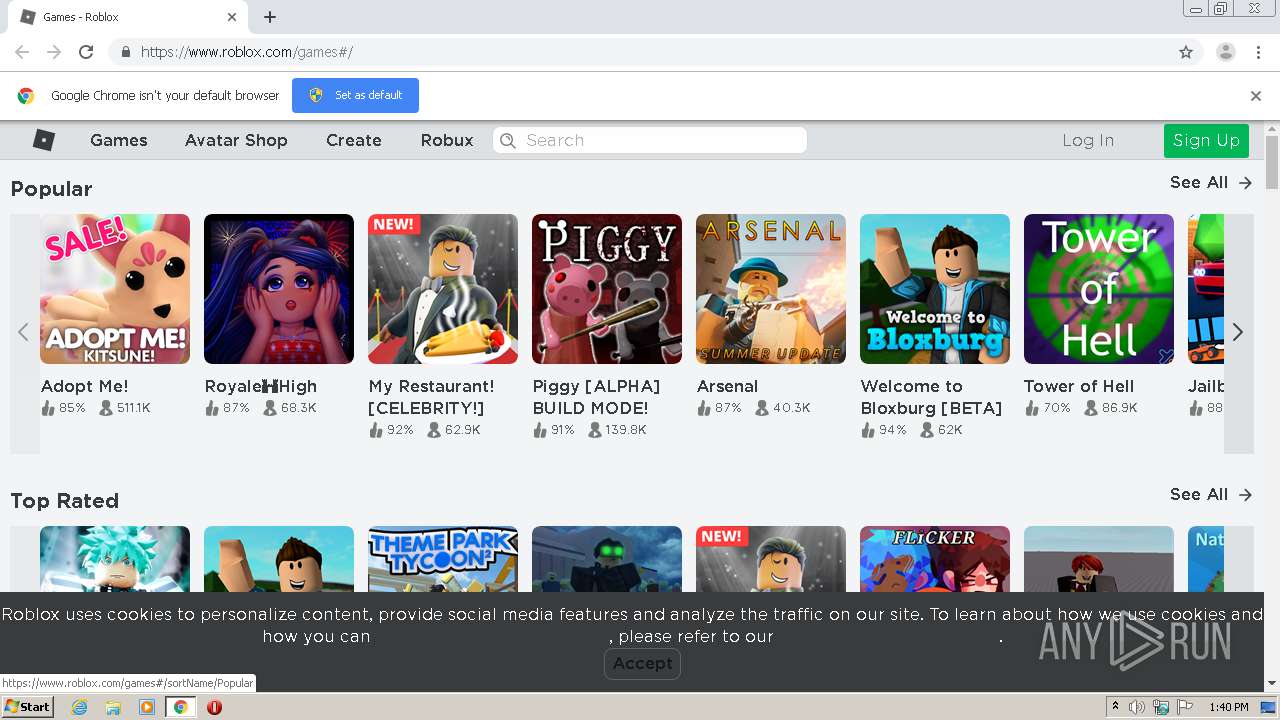Click Chrome taskbar icon

180,707
